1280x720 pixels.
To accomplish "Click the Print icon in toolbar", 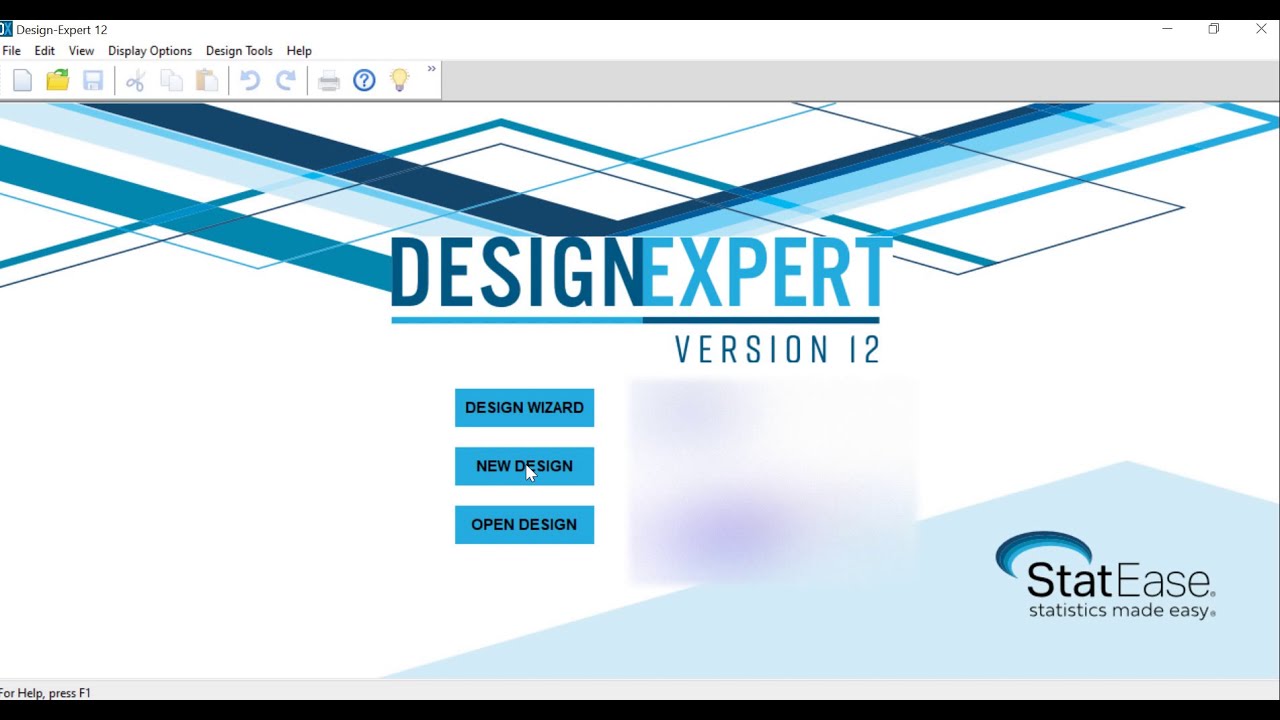I will point(329,81).
